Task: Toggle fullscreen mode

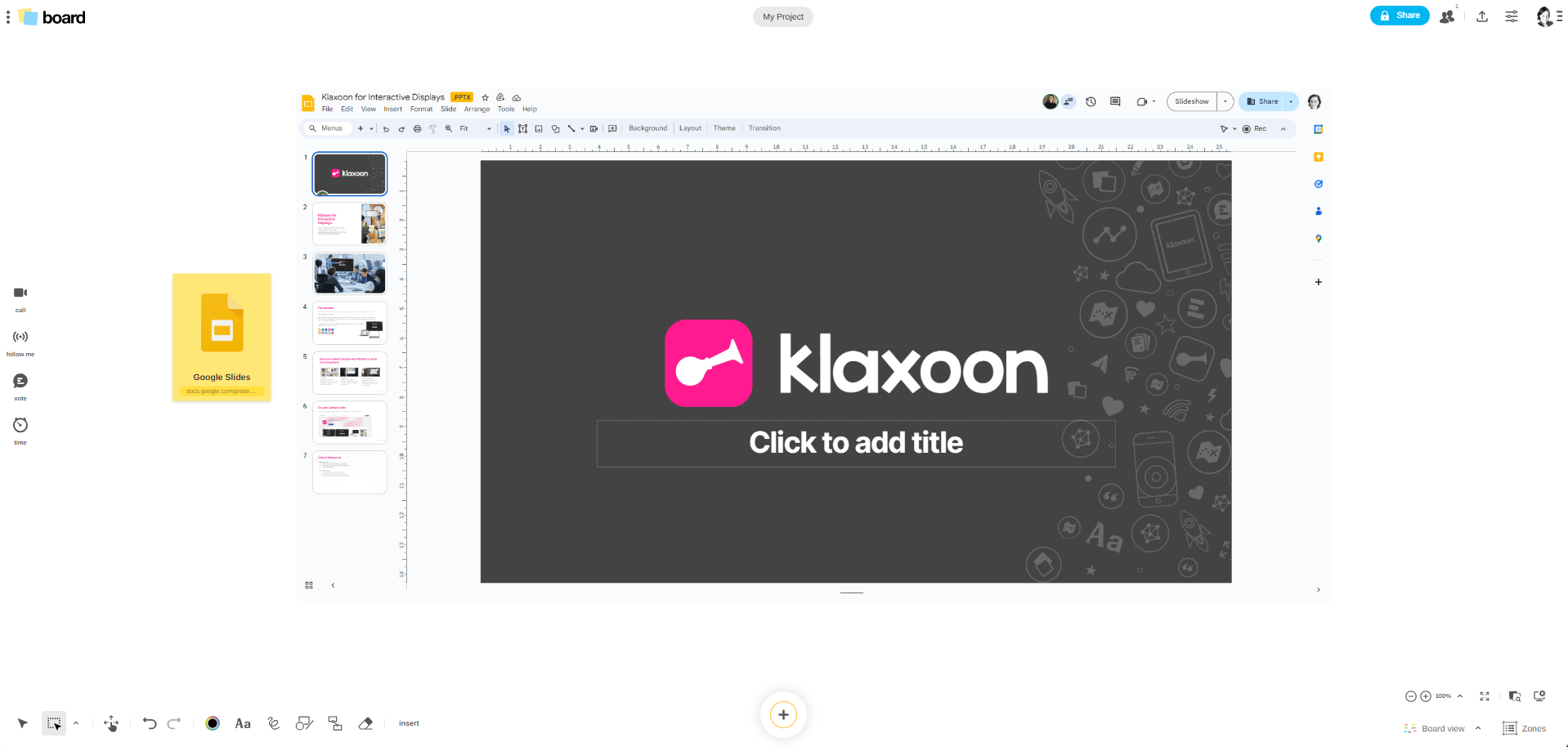Action: (x=1485, y=696)
